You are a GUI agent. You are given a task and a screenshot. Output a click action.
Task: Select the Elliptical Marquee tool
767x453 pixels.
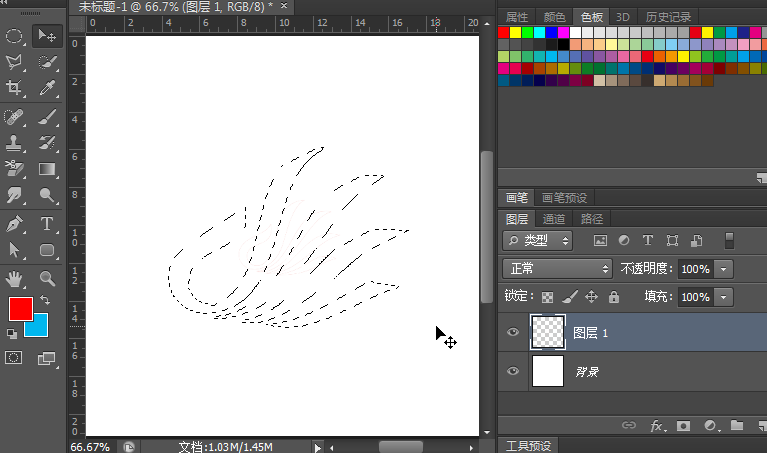pyautogui.click(x=15, y=36)
